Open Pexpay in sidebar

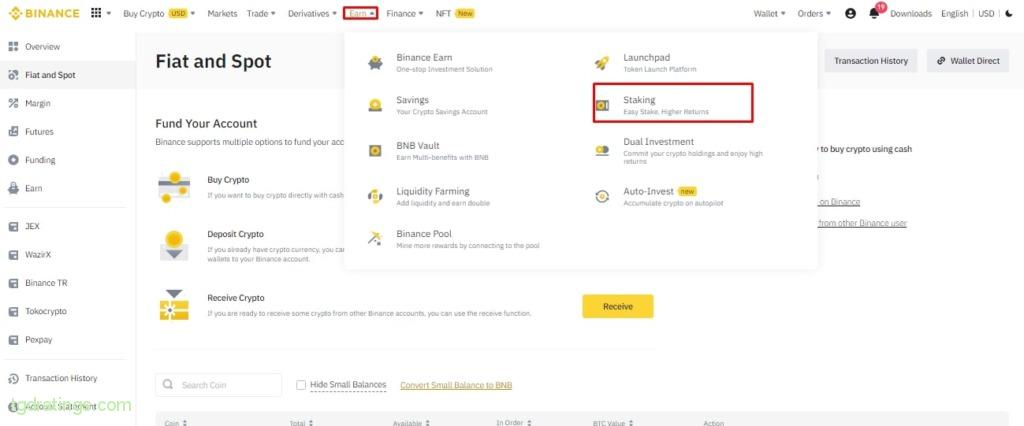pos(30,340)
